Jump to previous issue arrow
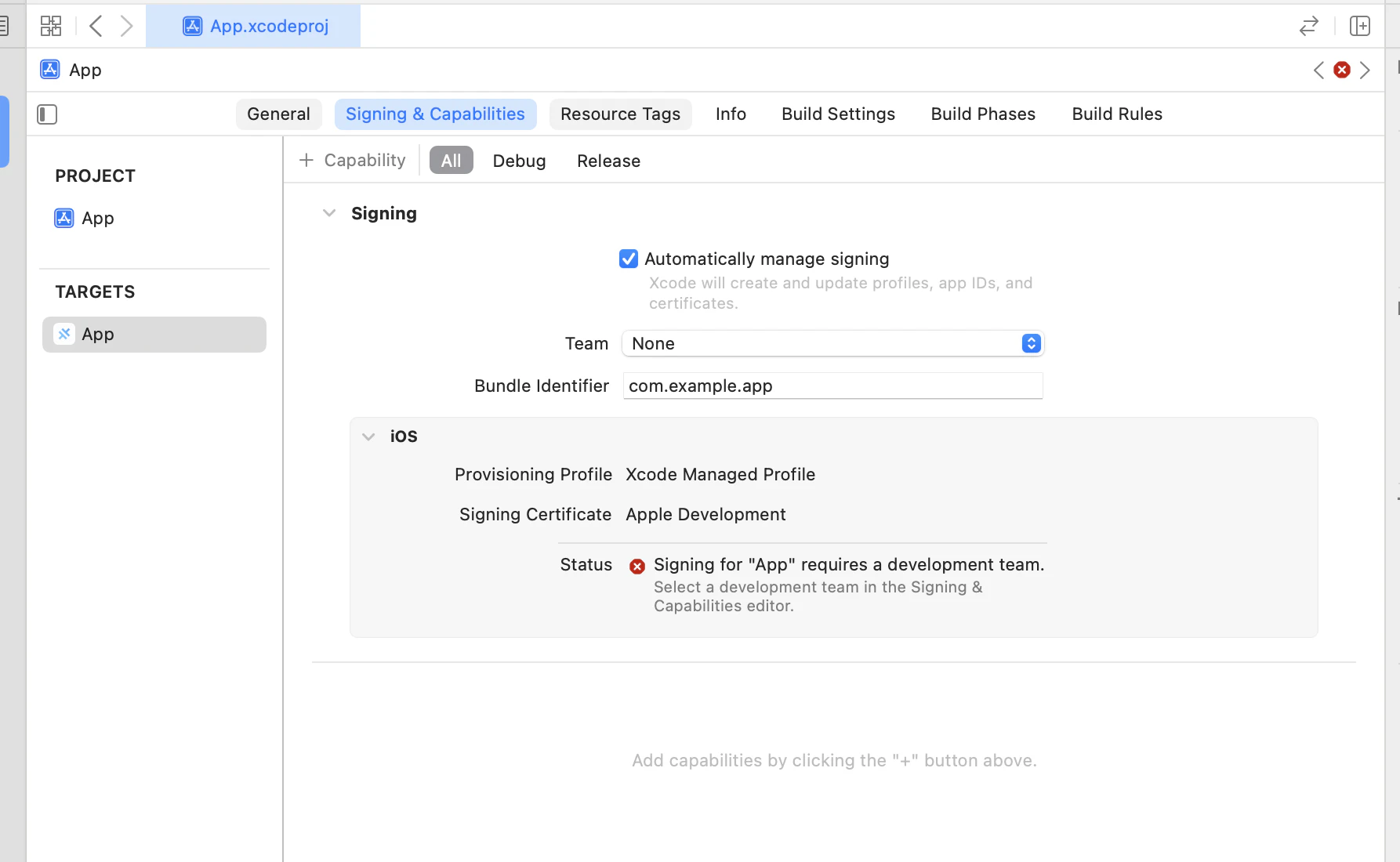Screen dimensions: 1400x862 coord(1318,70)
